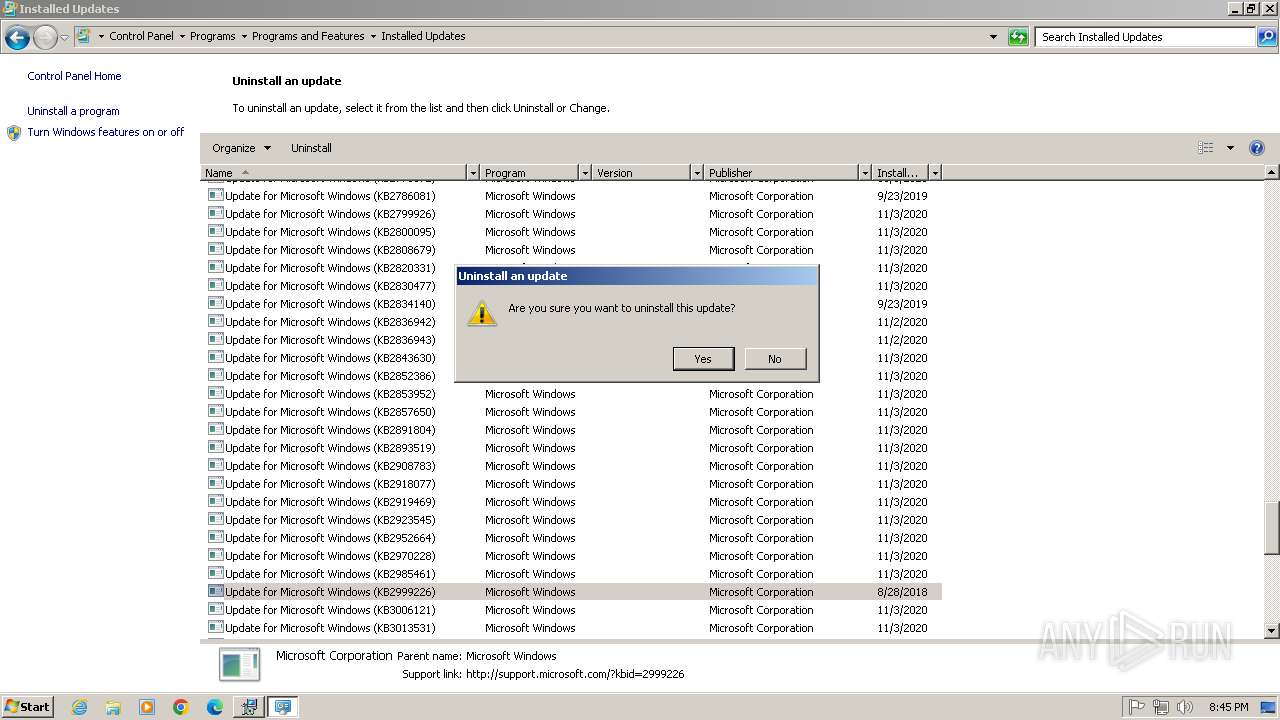
Task: Click icon of update KB2919469
Action: click(x=215, y=501)
